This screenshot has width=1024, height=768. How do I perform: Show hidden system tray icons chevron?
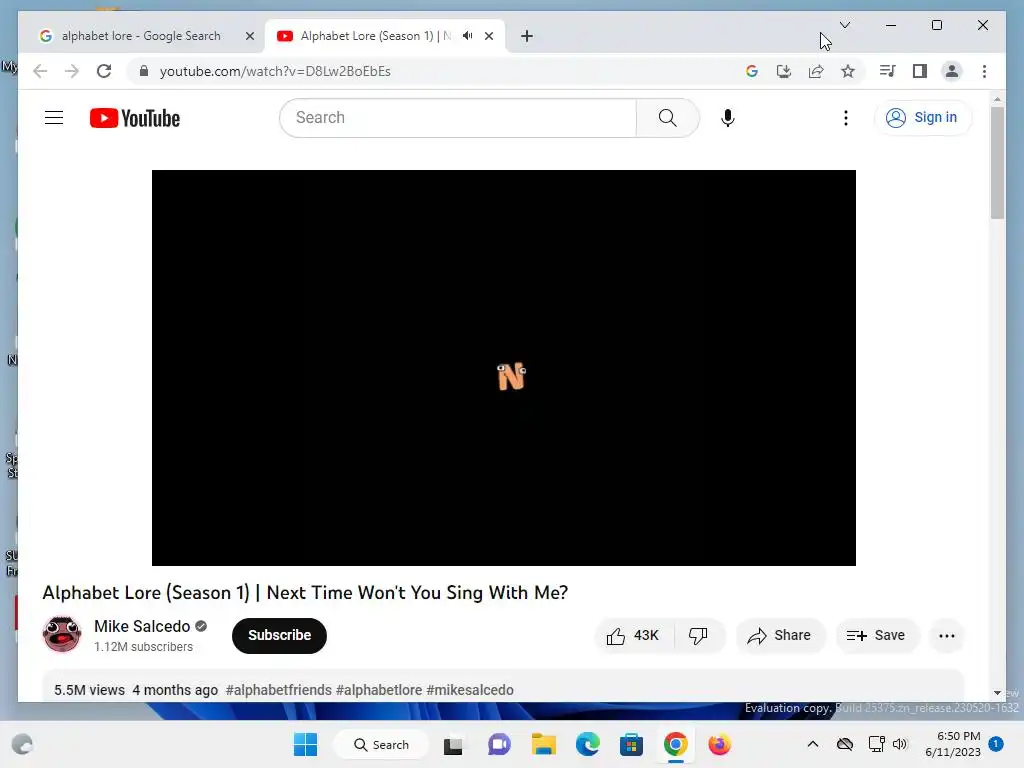pyautogui.click(x=812, y=744)
